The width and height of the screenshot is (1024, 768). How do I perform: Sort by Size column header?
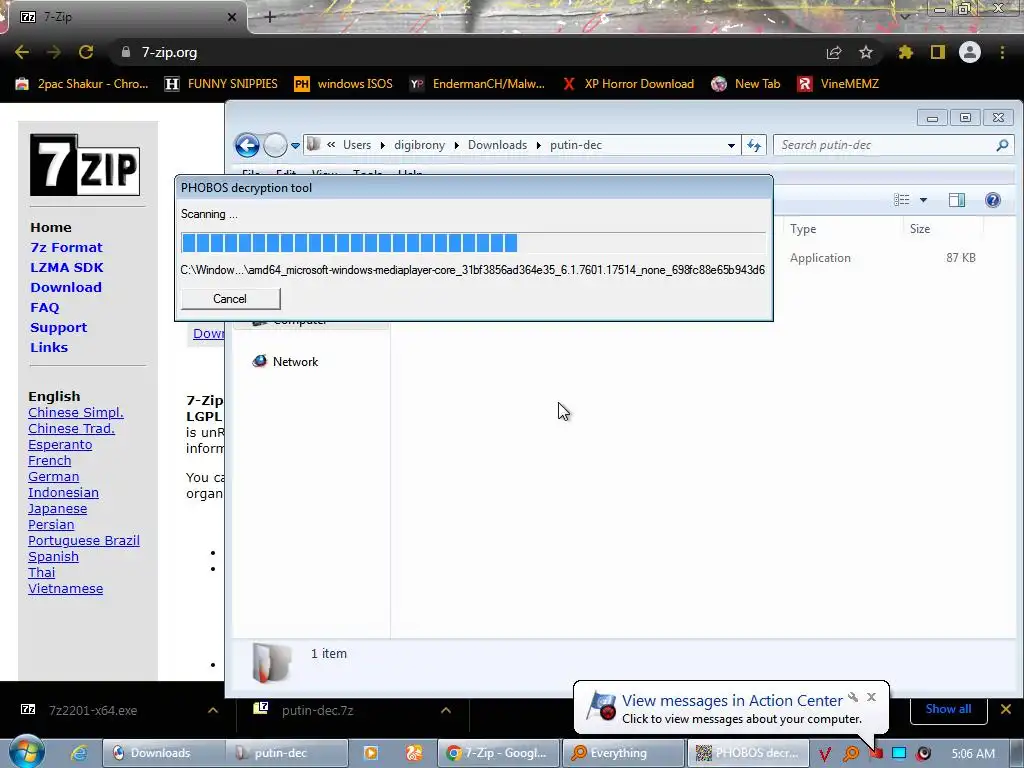pos(943,229)
